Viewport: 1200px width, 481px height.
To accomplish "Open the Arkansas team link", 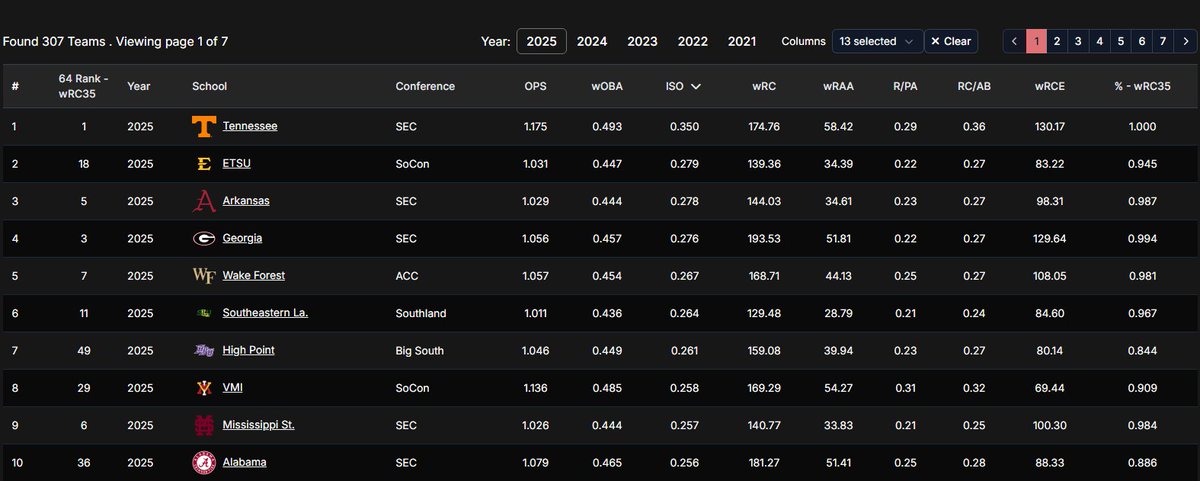I will click(x=246, y=201).
